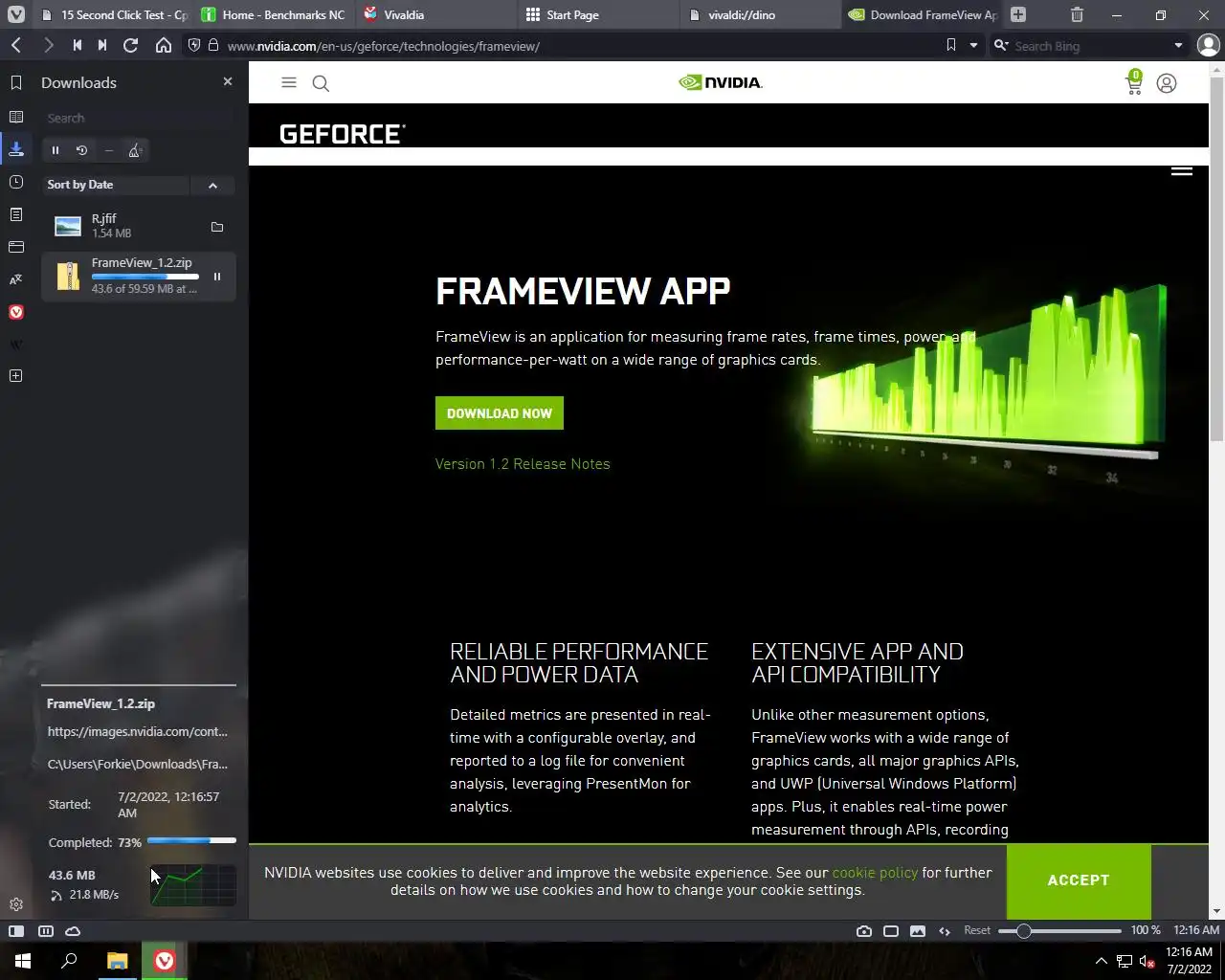Switch to the vivaldi://dino tab
The image size is (1225, 980).
click(x=760, y=14)
